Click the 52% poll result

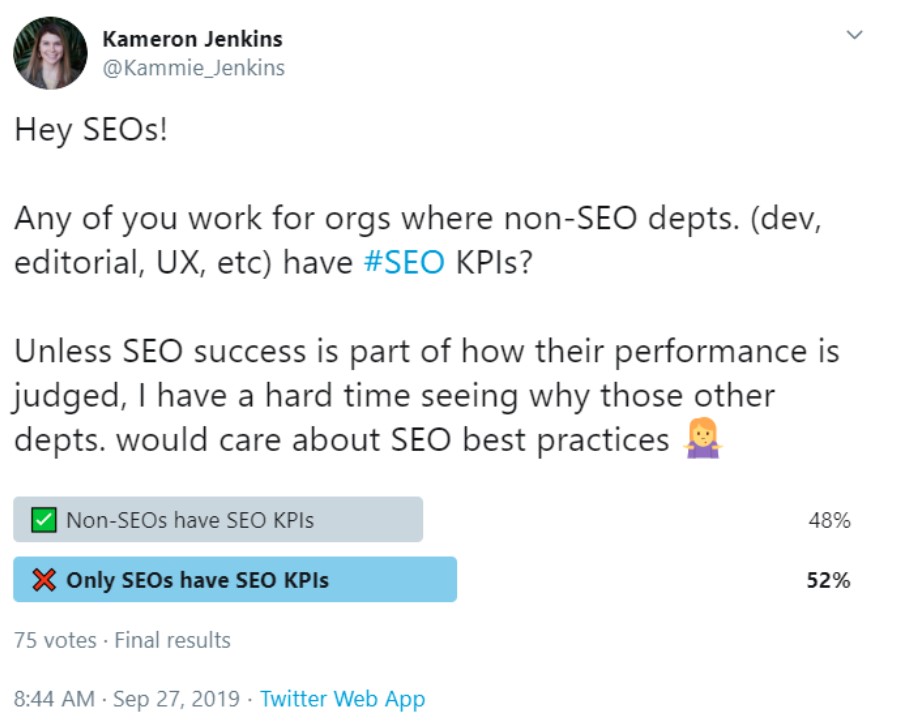829,580
